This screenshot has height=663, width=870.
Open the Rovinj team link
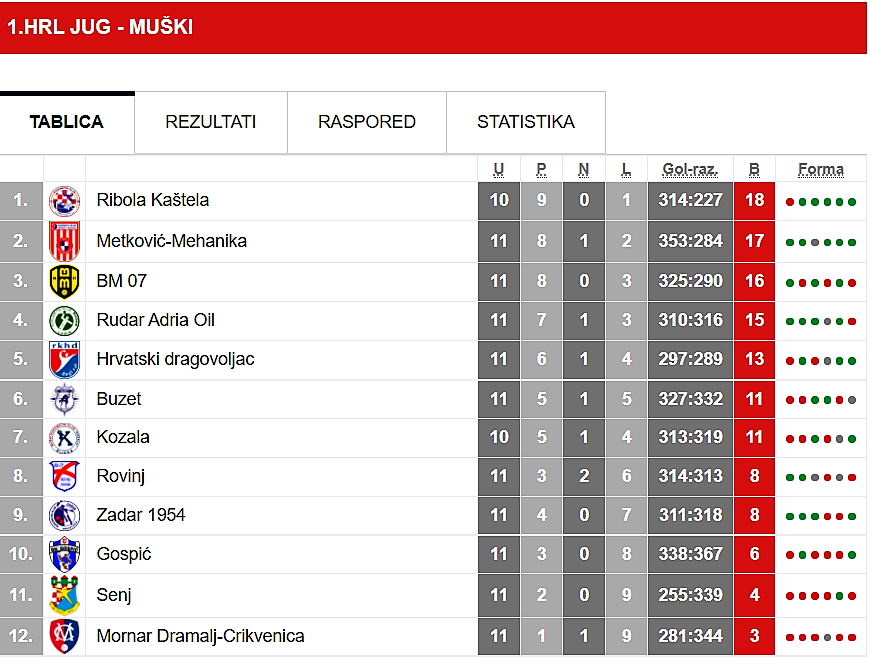[121, 476]
